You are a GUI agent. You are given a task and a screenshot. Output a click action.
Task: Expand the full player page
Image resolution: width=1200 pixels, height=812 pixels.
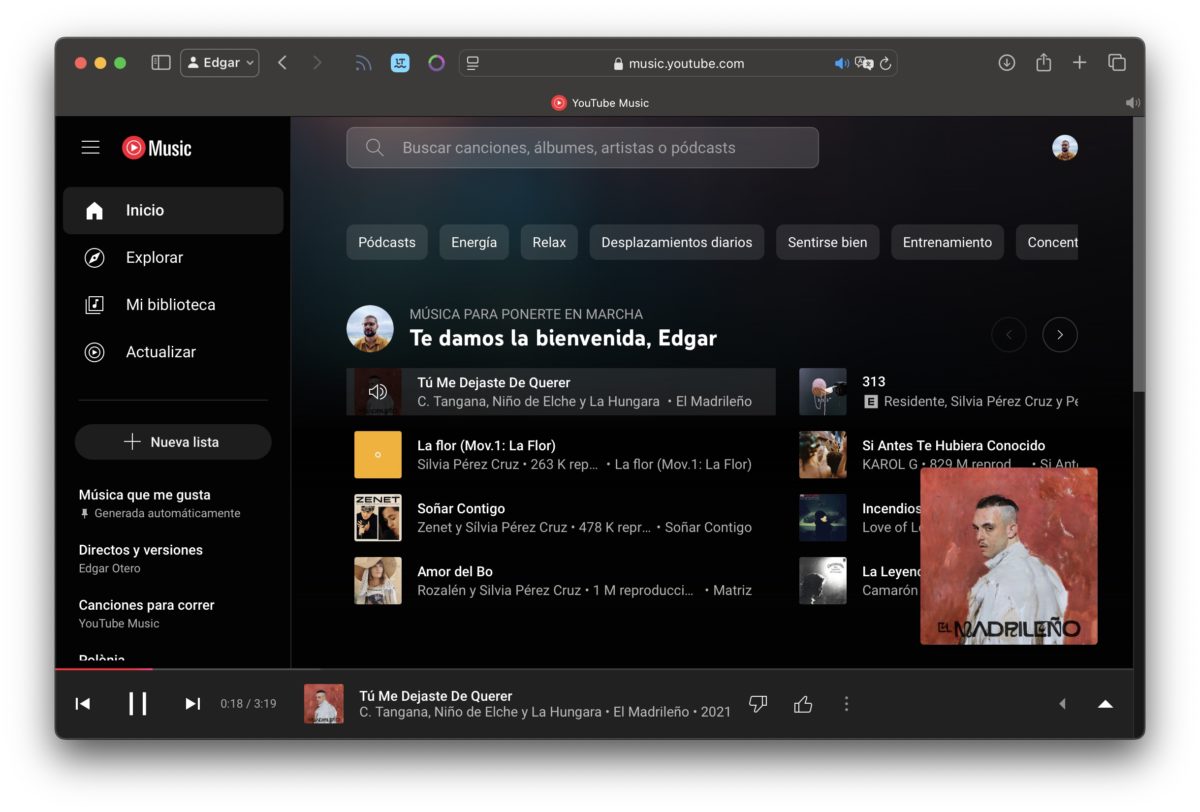tap(1105, 704)
